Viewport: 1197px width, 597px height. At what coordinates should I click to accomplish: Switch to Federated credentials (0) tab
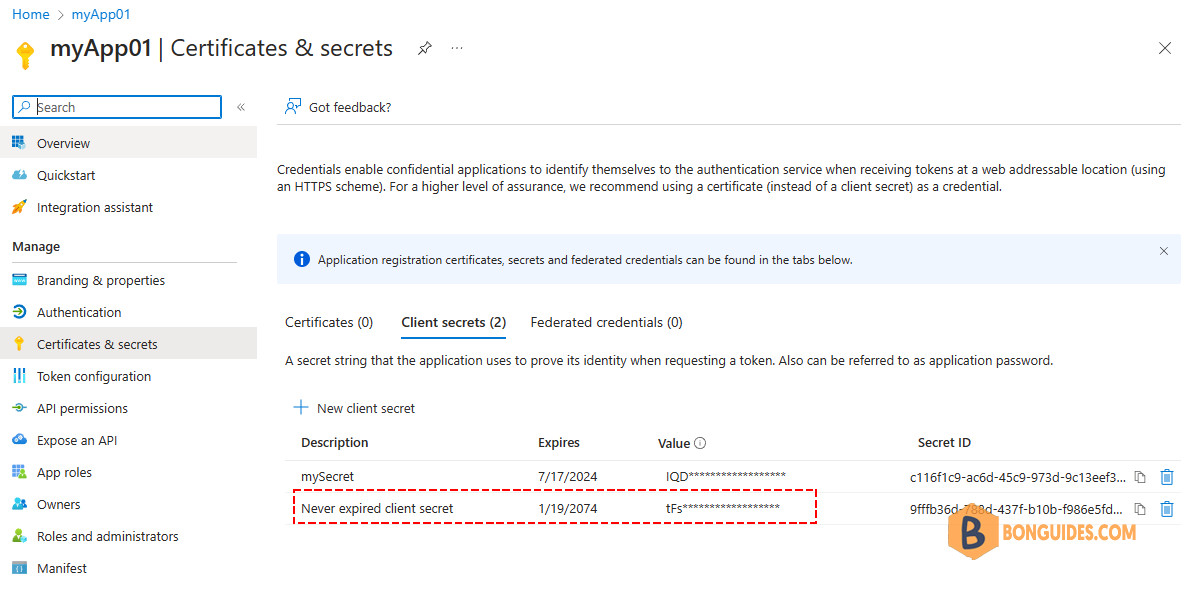(606, 322)
